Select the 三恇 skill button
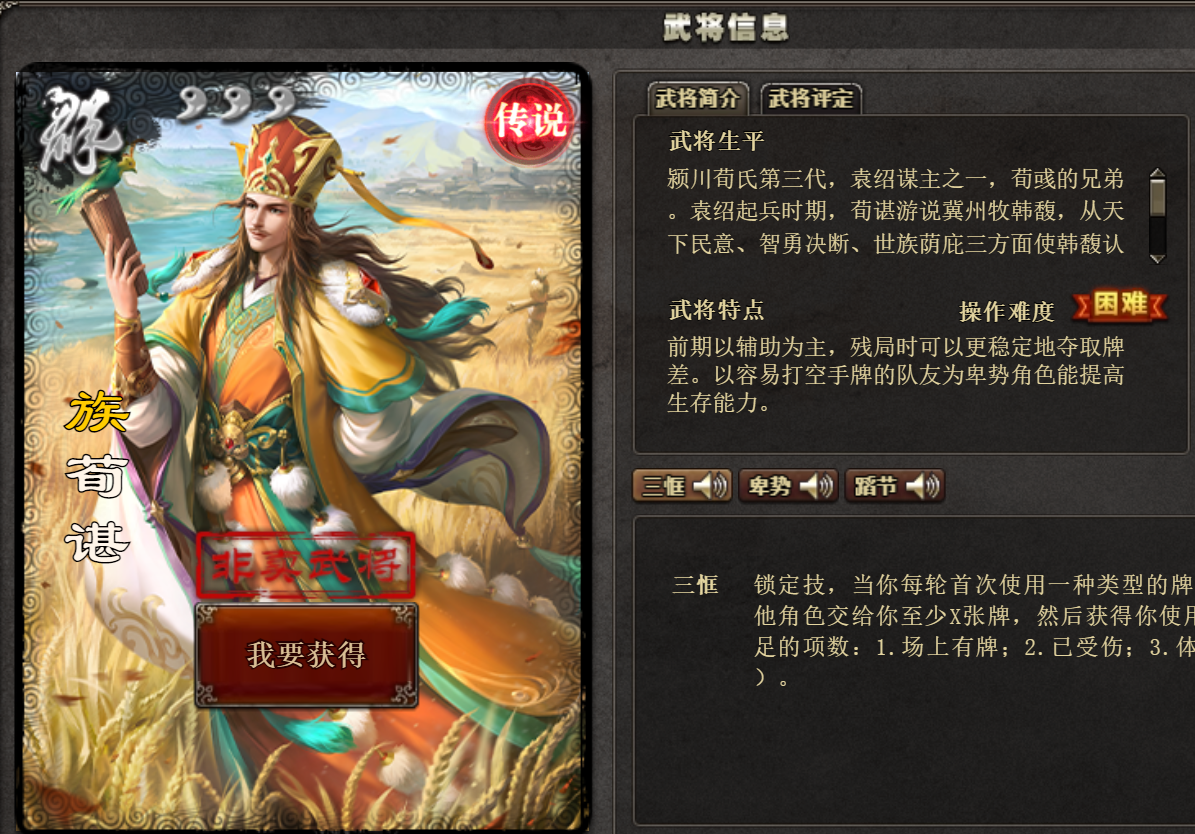 tap(682, 486)
